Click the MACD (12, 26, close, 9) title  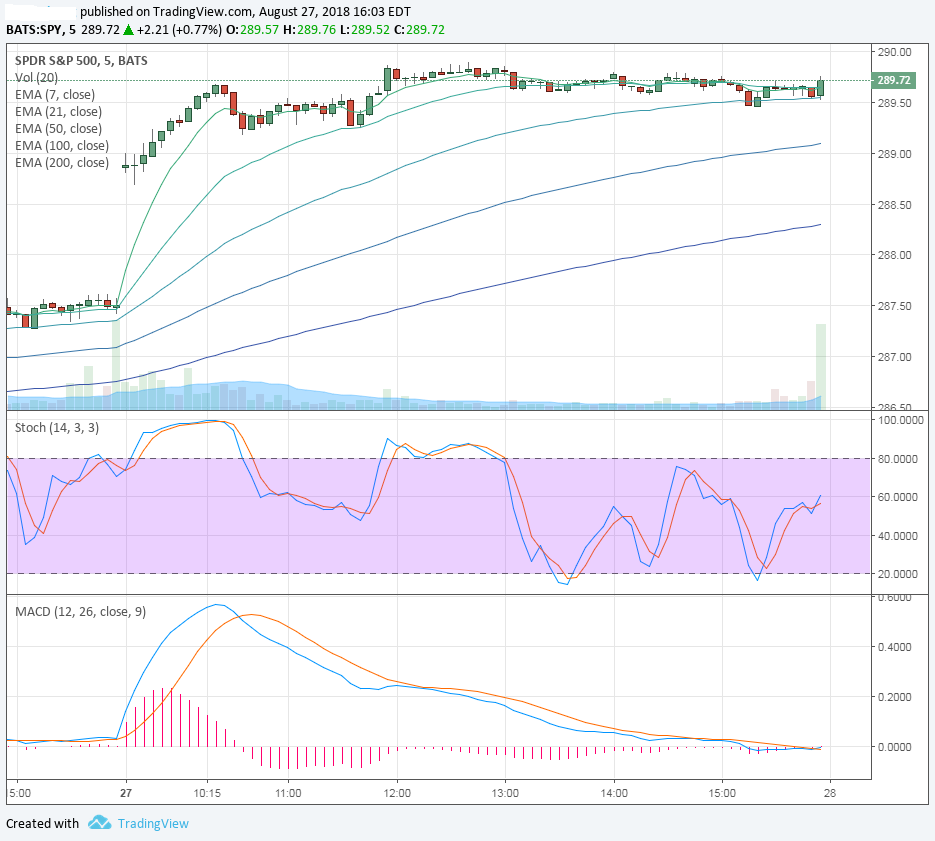click(x=81, y=611)
